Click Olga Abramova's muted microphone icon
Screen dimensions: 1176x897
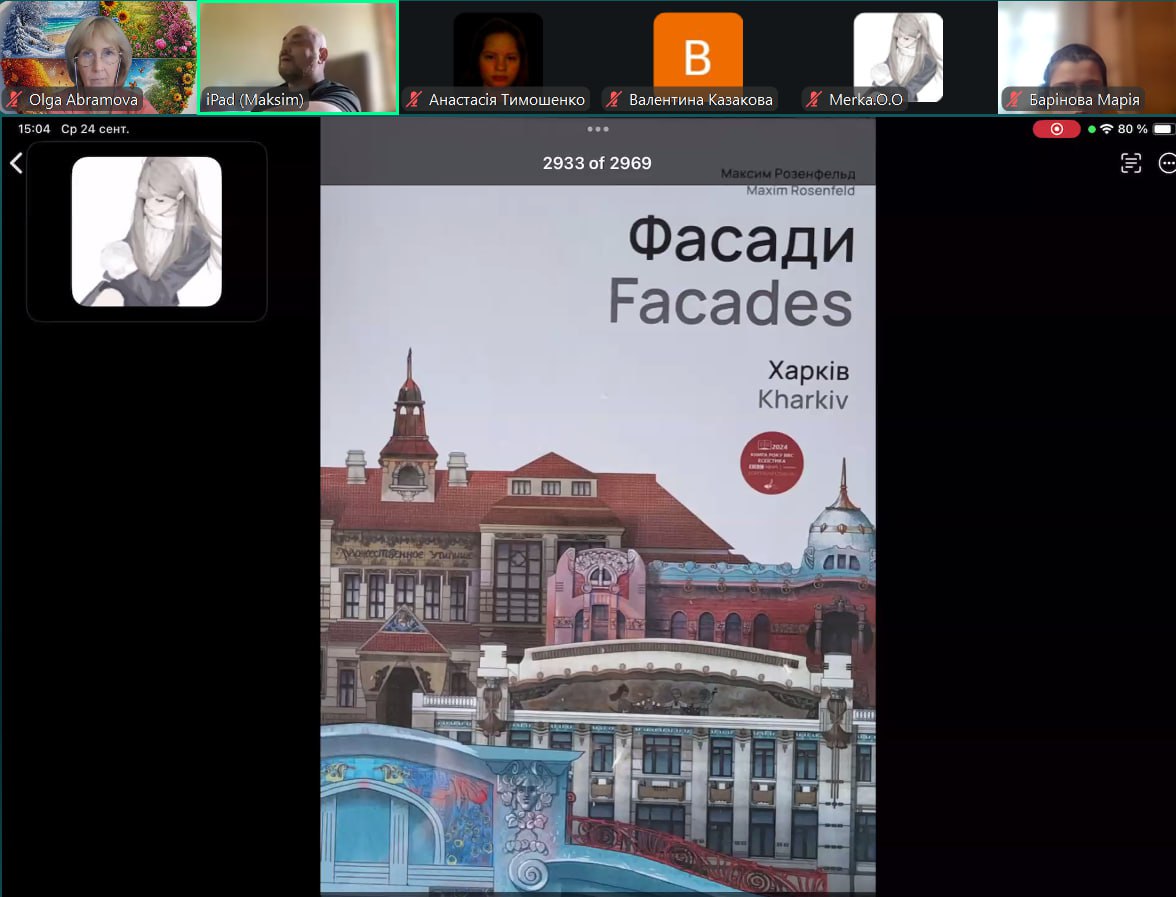[15, 100]
